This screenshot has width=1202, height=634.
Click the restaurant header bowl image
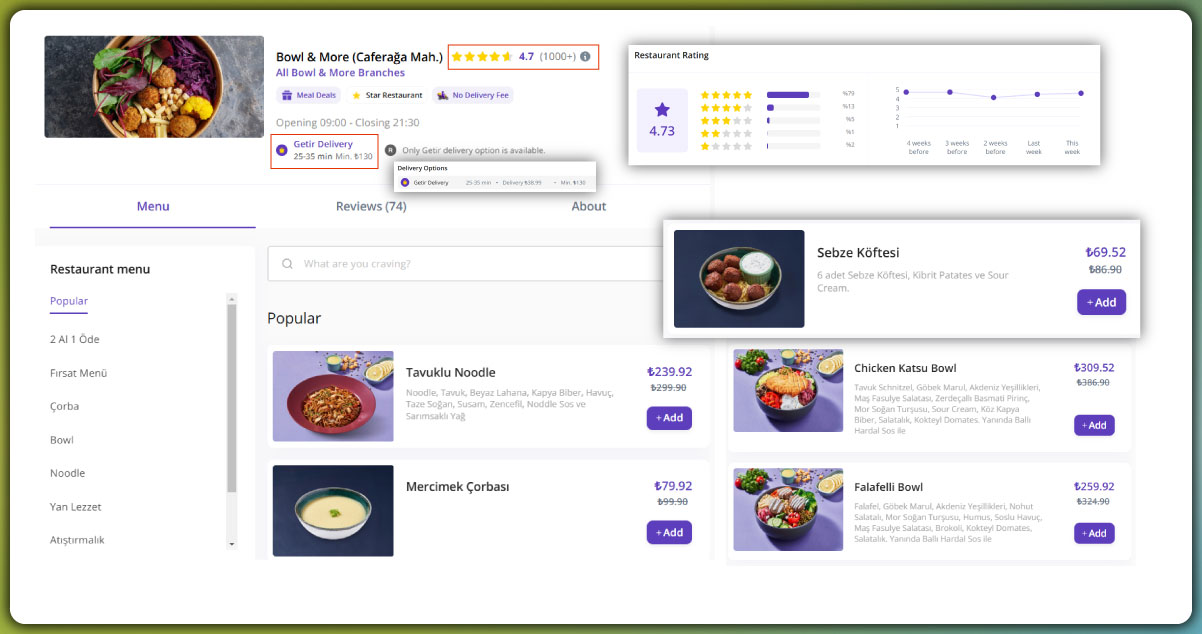click(x=153, y=87)
